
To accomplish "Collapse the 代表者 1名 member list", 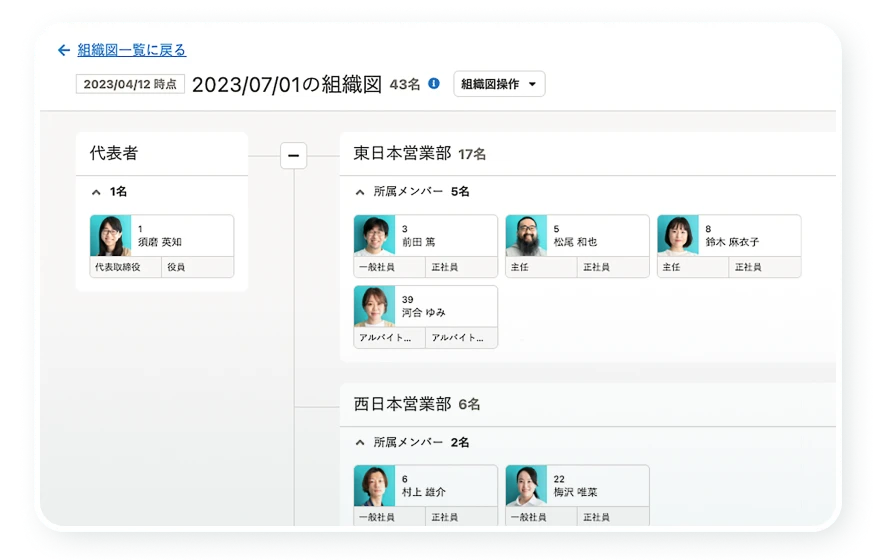I will pyautogui.click(x=96, y=191).
